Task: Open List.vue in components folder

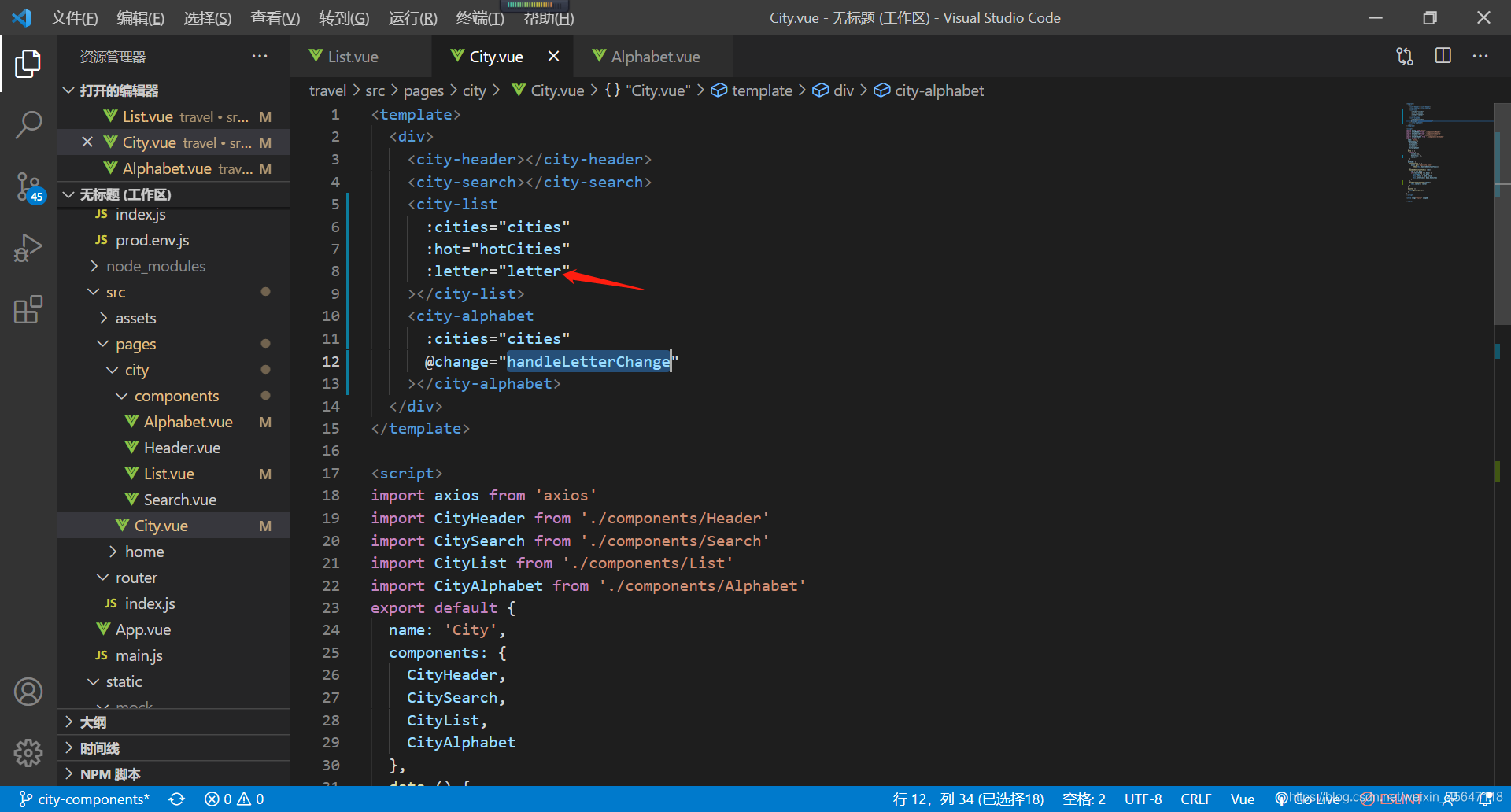Action: coord(173,474)
